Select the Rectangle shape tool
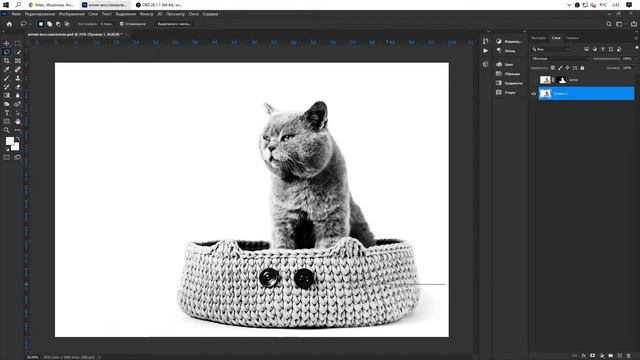 pos(7,121)
